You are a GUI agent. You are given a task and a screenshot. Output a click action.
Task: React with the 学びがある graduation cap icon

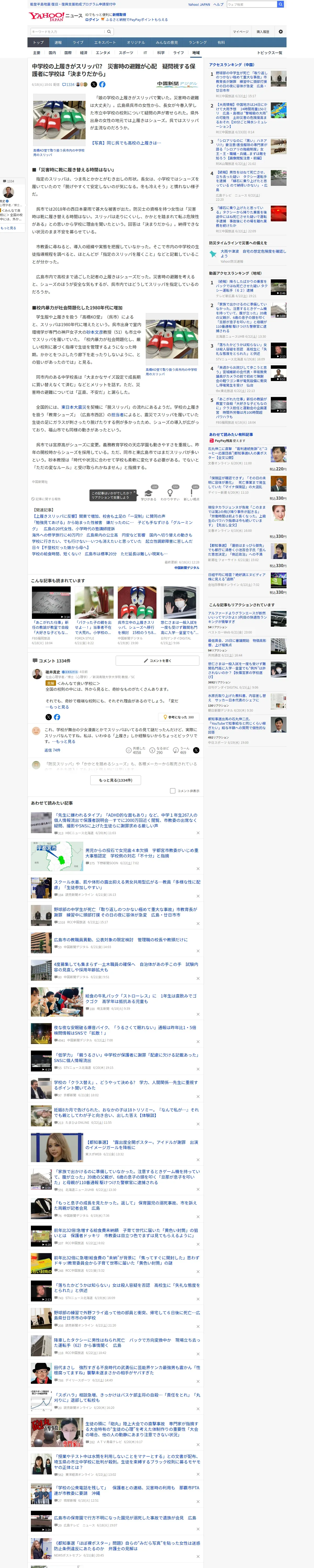(148, 494)
